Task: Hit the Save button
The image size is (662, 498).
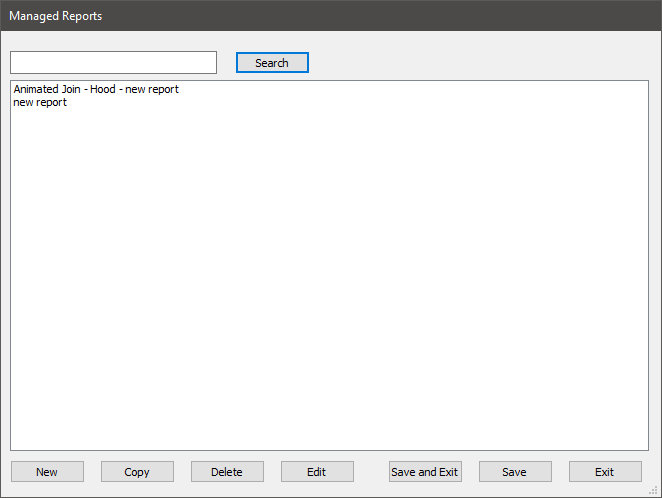Action: coord(515,472)
